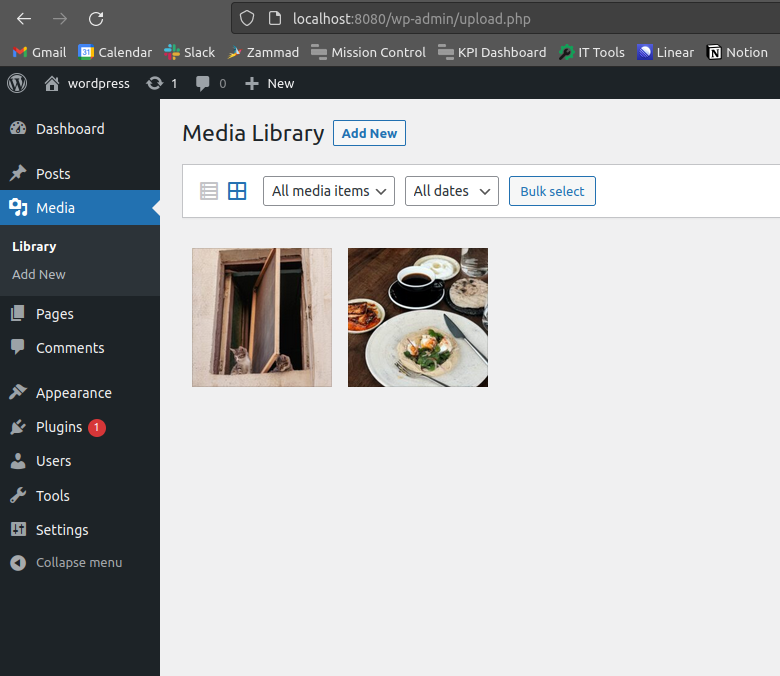The image size is (780, 676).
Task: Open the updates icon showing 1
Action: pyautogui.click(x=162, y=84)
